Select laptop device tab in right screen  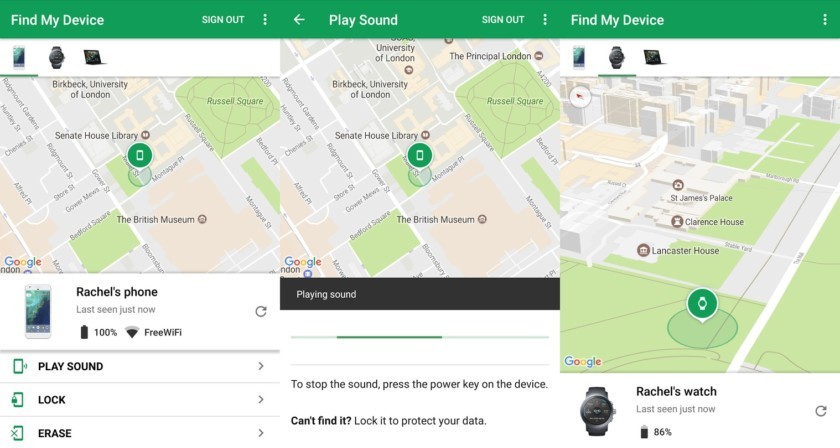pyautogui.click(x=654, y=57)
